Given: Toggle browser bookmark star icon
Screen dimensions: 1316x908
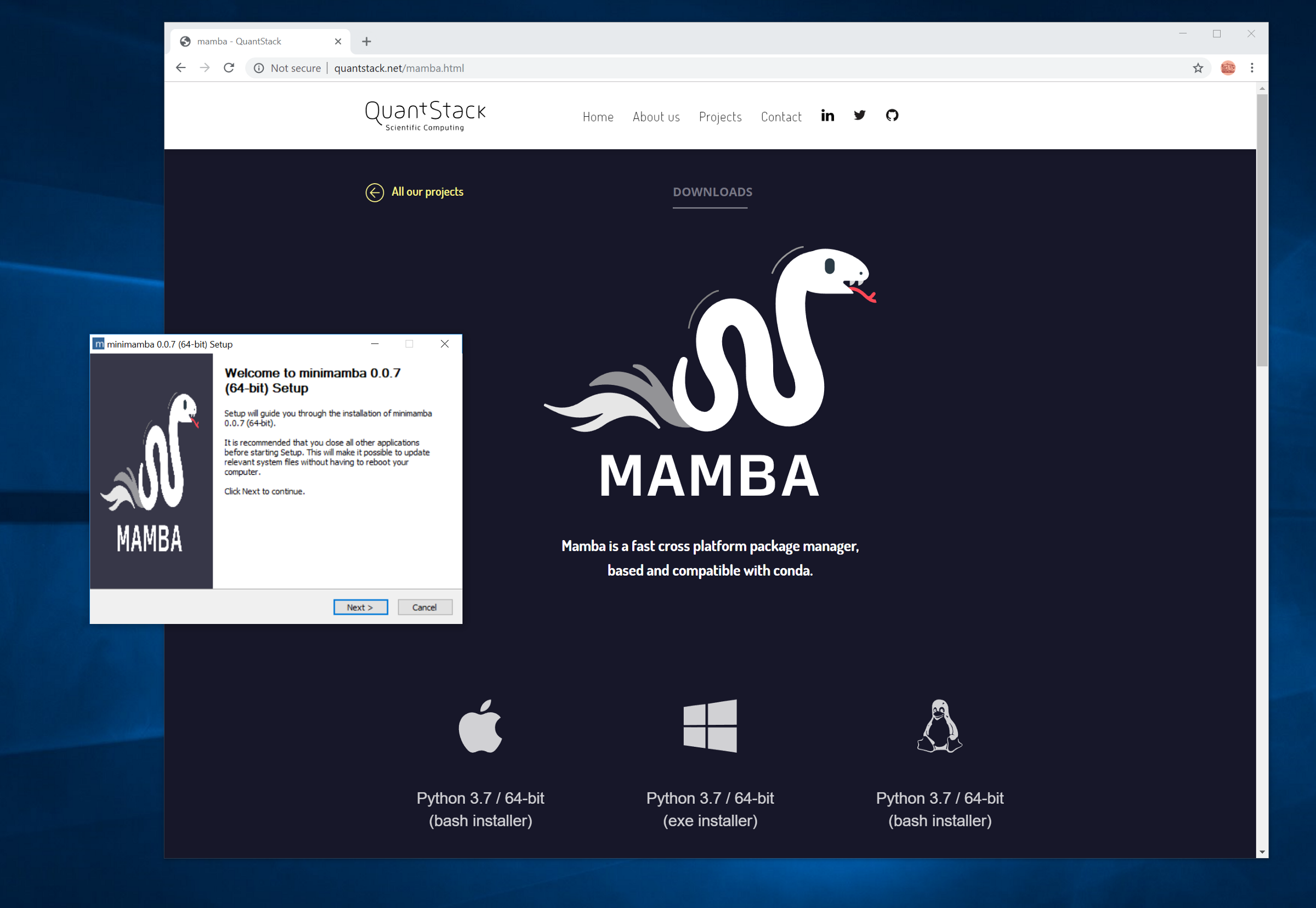Looking at the screenshot, I should [1198, 67].
